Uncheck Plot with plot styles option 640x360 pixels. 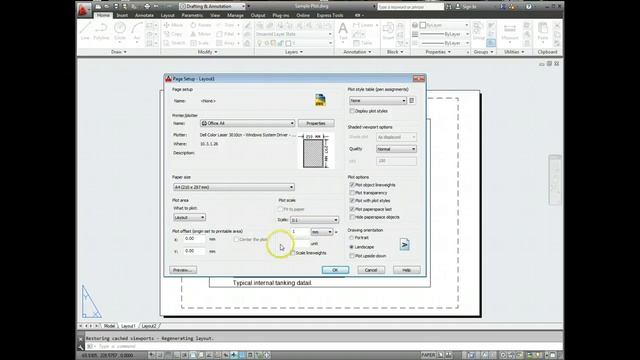click(x=352, y=201)
